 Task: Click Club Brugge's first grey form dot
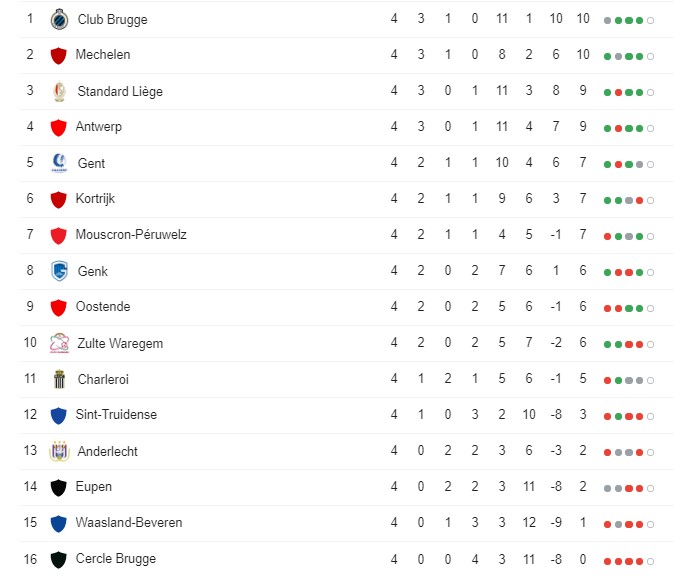click(607, 21)
